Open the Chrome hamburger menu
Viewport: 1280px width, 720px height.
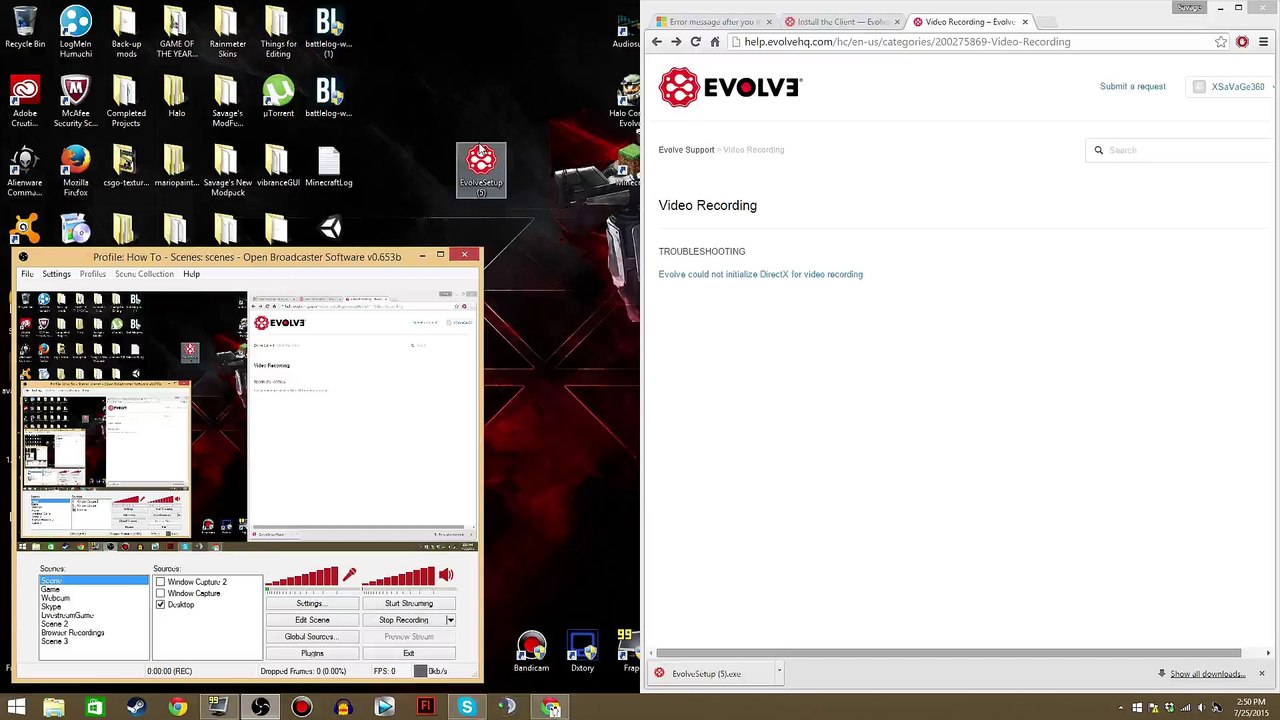pos(1264,42)
